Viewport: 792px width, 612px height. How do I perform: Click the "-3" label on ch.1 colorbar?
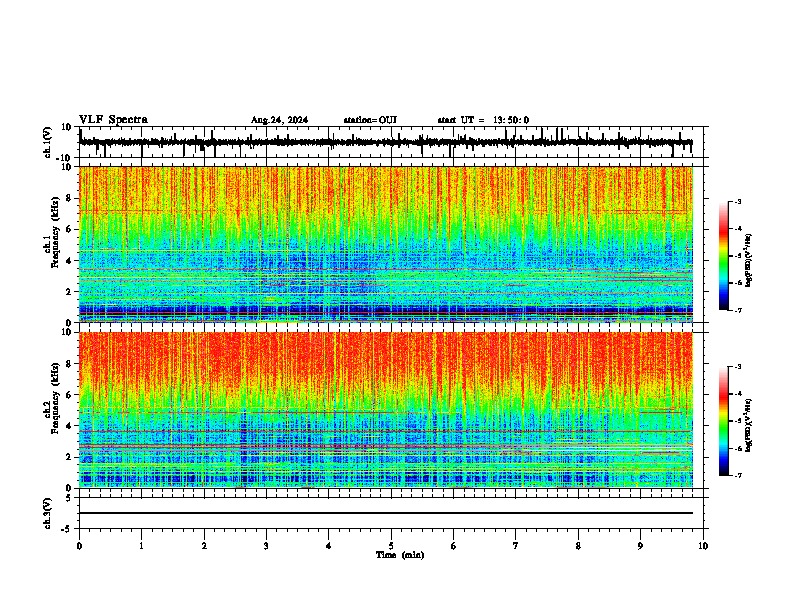737,201
